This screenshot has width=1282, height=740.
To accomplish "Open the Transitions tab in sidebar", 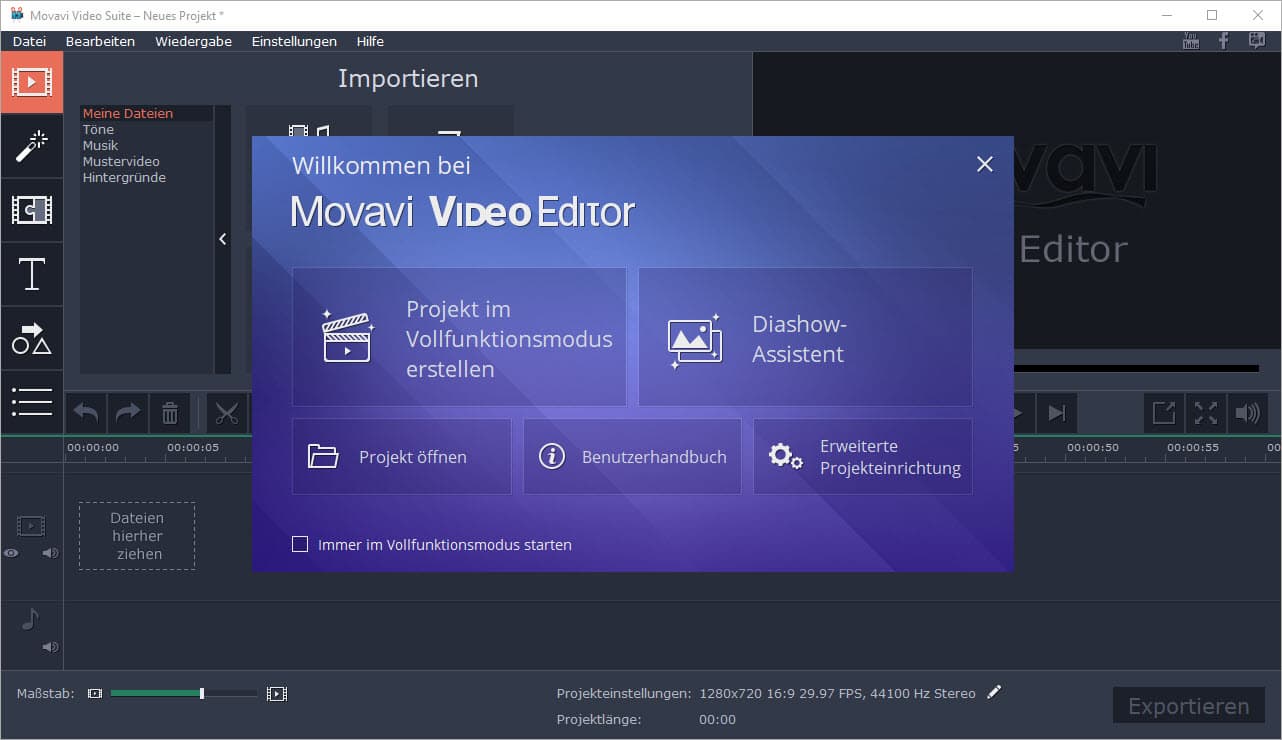I will (31, 210).
